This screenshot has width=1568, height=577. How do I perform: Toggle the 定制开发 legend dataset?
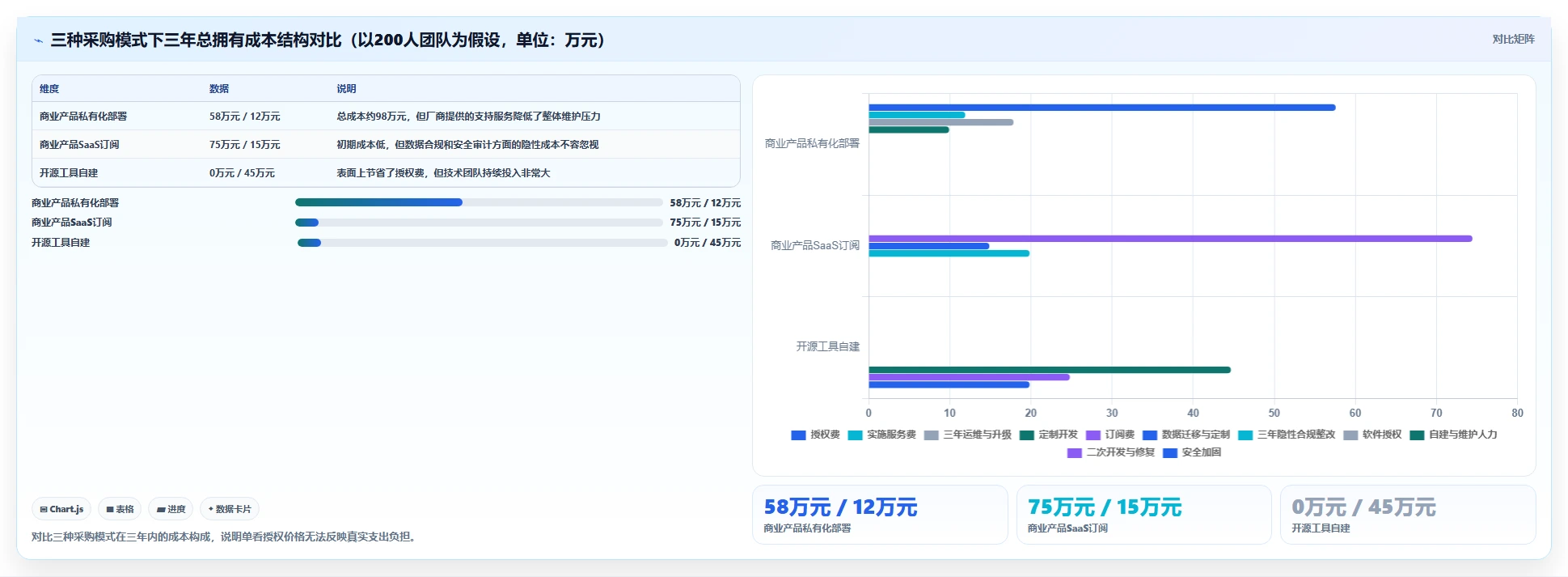pyautogui.click(x=1048, y=435)
